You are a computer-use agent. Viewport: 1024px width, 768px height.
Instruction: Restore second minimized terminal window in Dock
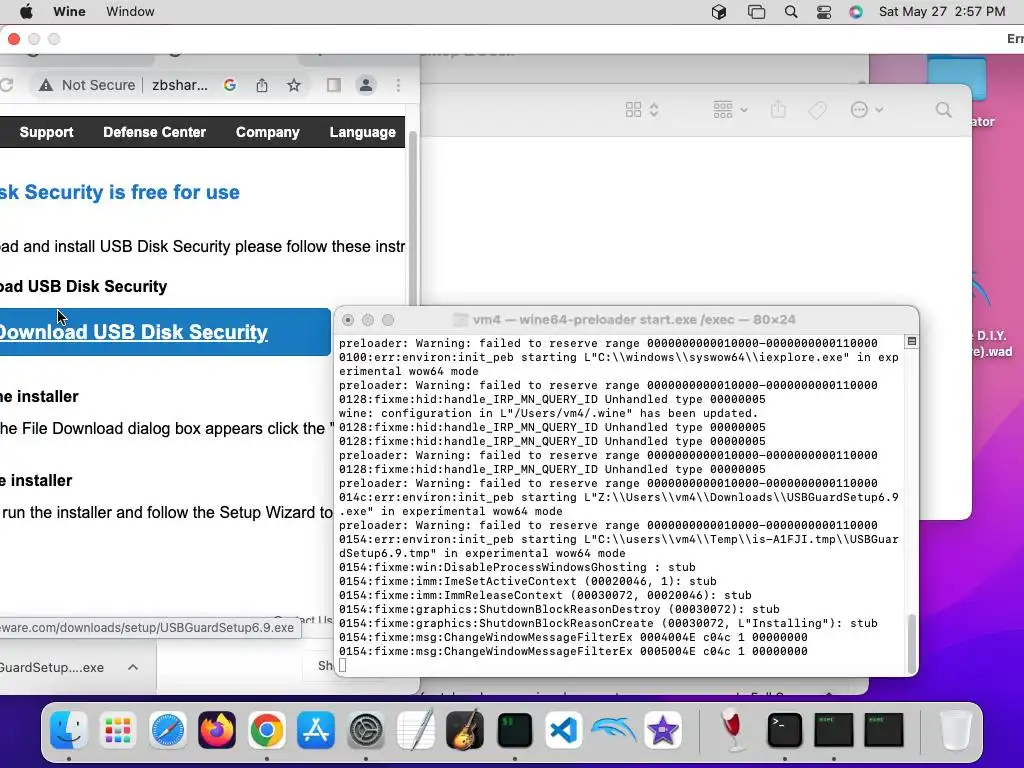tap(884, 729)
